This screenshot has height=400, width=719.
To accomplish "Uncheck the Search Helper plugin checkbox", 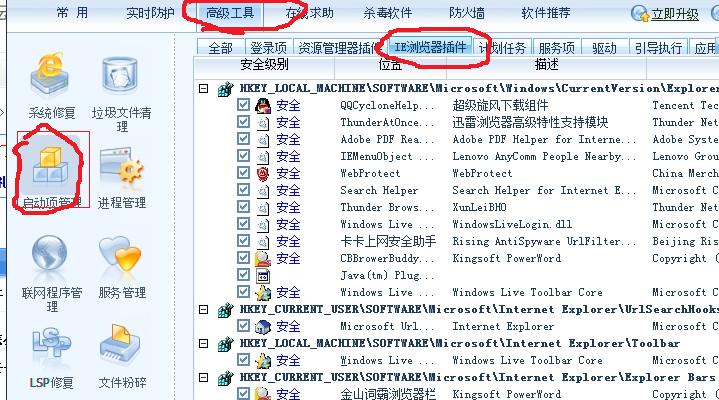I will pyautogui.click(x=243, y=190).
